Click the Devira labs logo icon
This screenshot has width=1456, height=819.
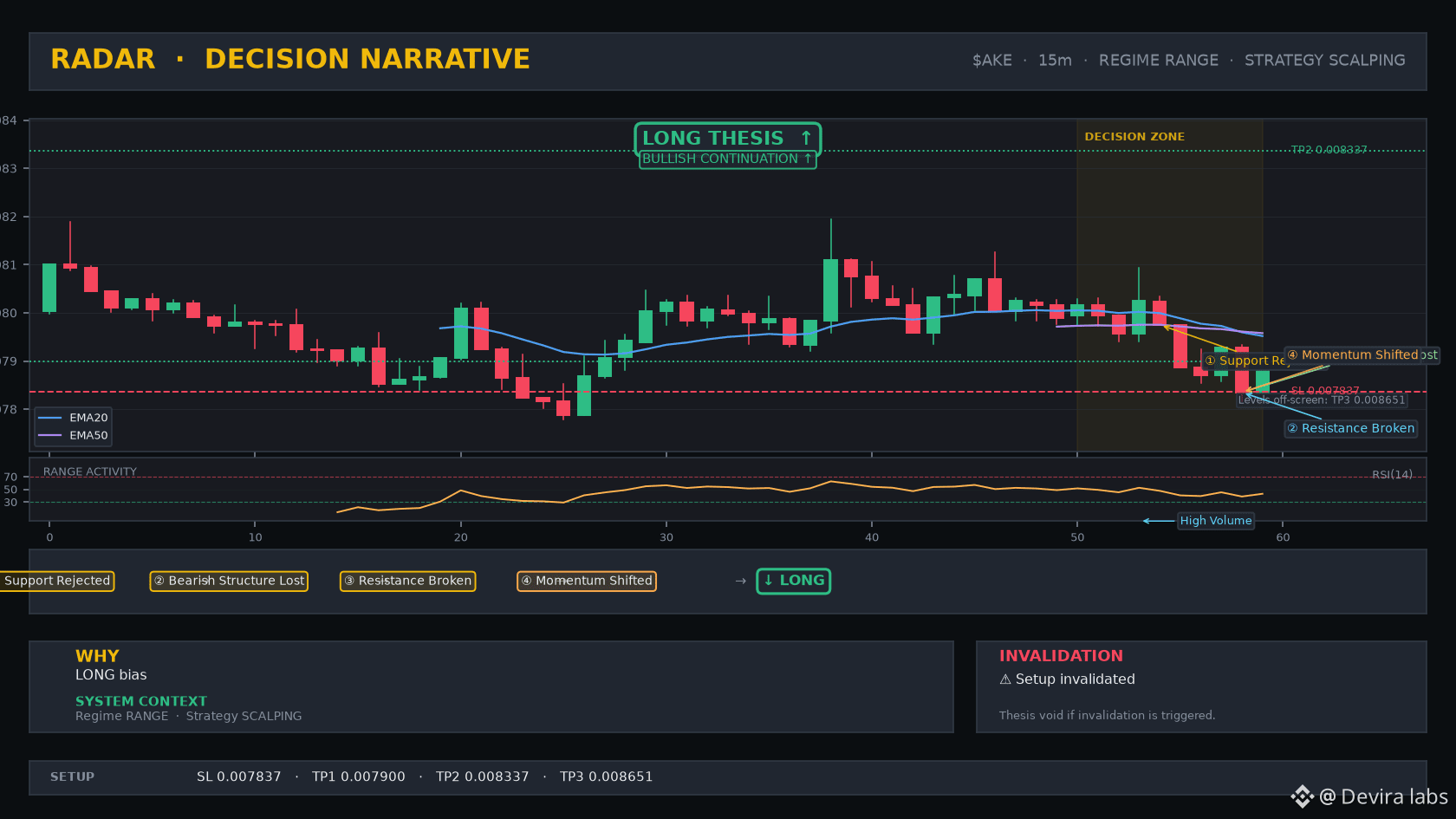[x=1302, y=796]
